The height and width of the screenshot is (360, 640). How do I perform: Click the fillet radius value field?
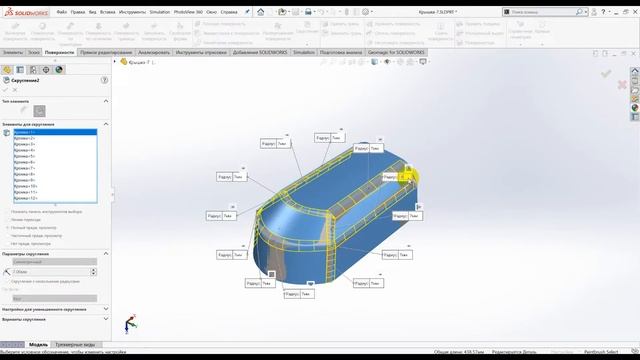pyautogui.click(x=51, y=272)
